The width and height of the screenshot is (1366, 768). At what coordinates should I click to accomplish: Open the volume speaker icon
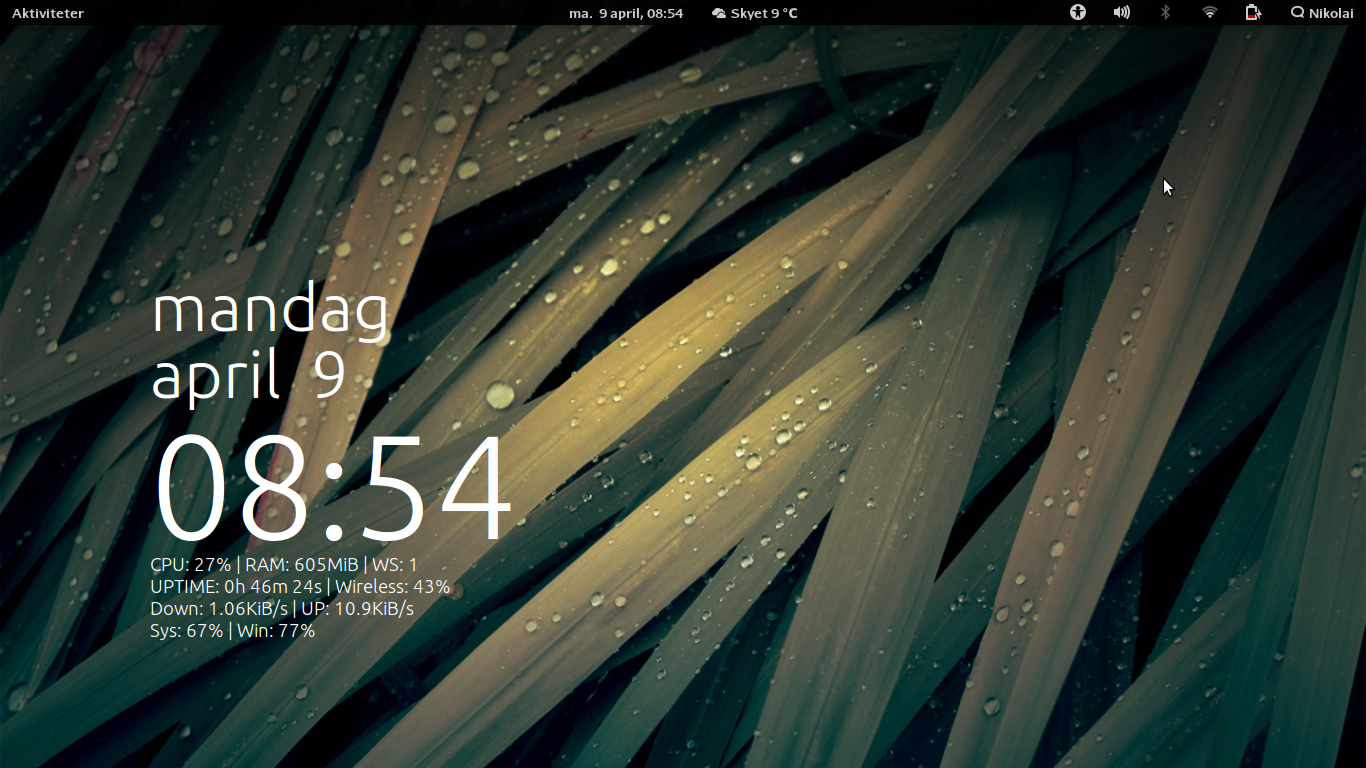point(1122,13)
